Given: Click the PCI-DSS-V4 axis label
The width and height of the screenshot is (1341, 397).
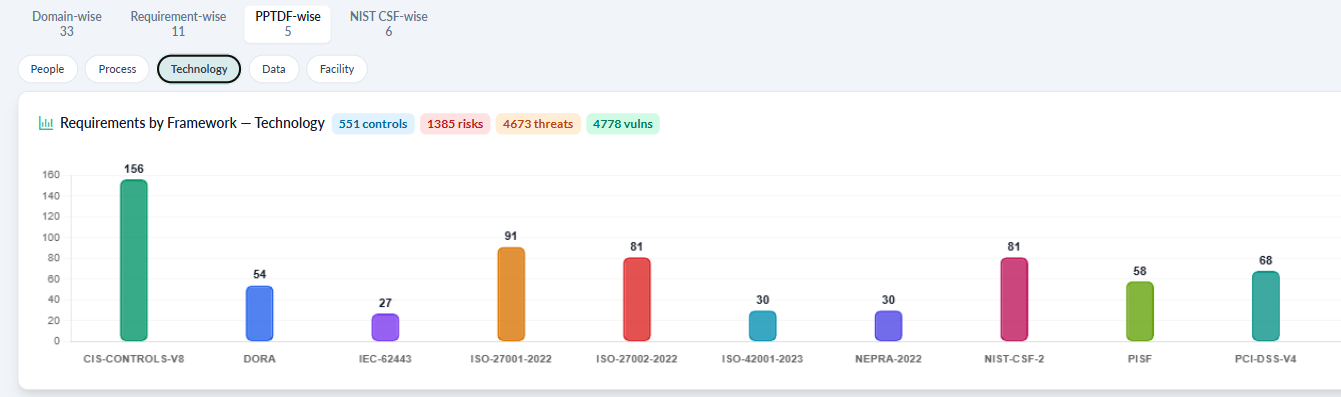Looking at the screenshot, I should click(1266, 358).
